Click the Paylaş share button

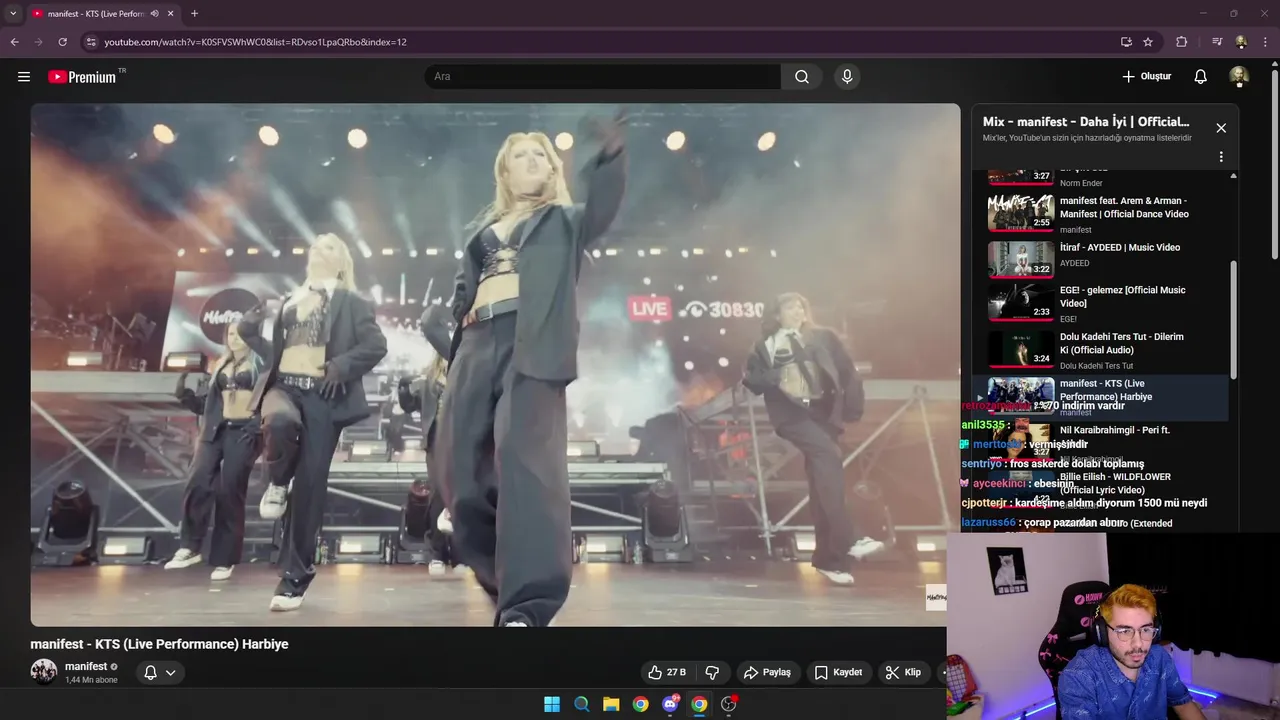click(768, 673)
